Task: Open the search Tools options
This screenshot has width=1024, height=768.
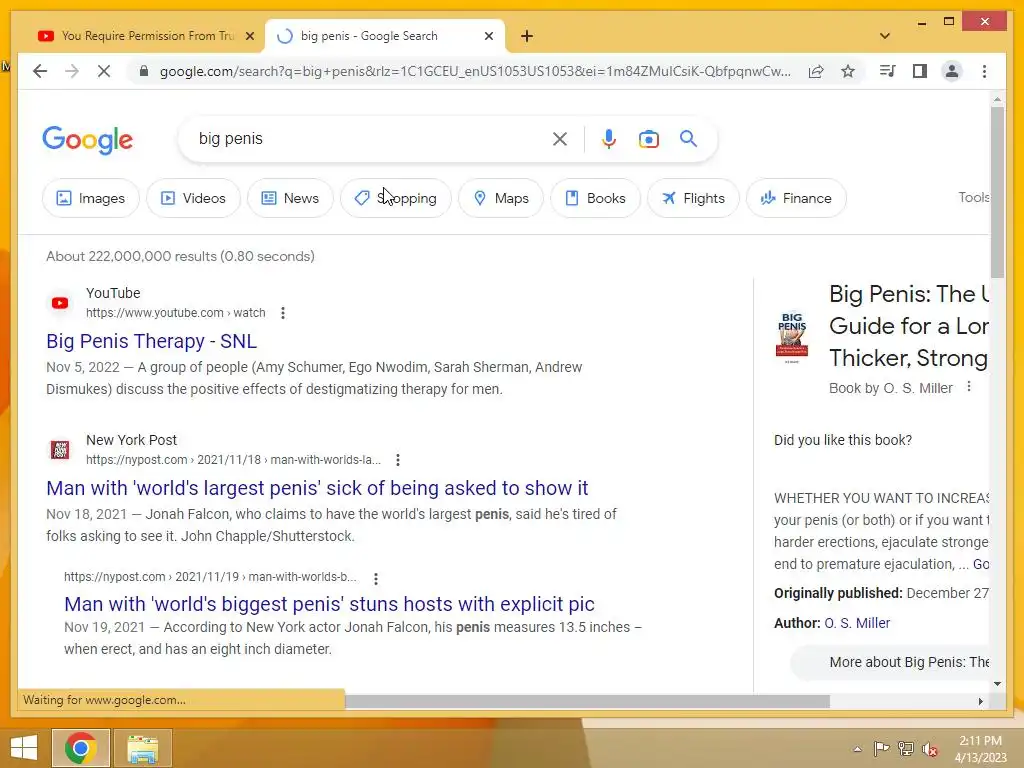Action: (973, 197)
